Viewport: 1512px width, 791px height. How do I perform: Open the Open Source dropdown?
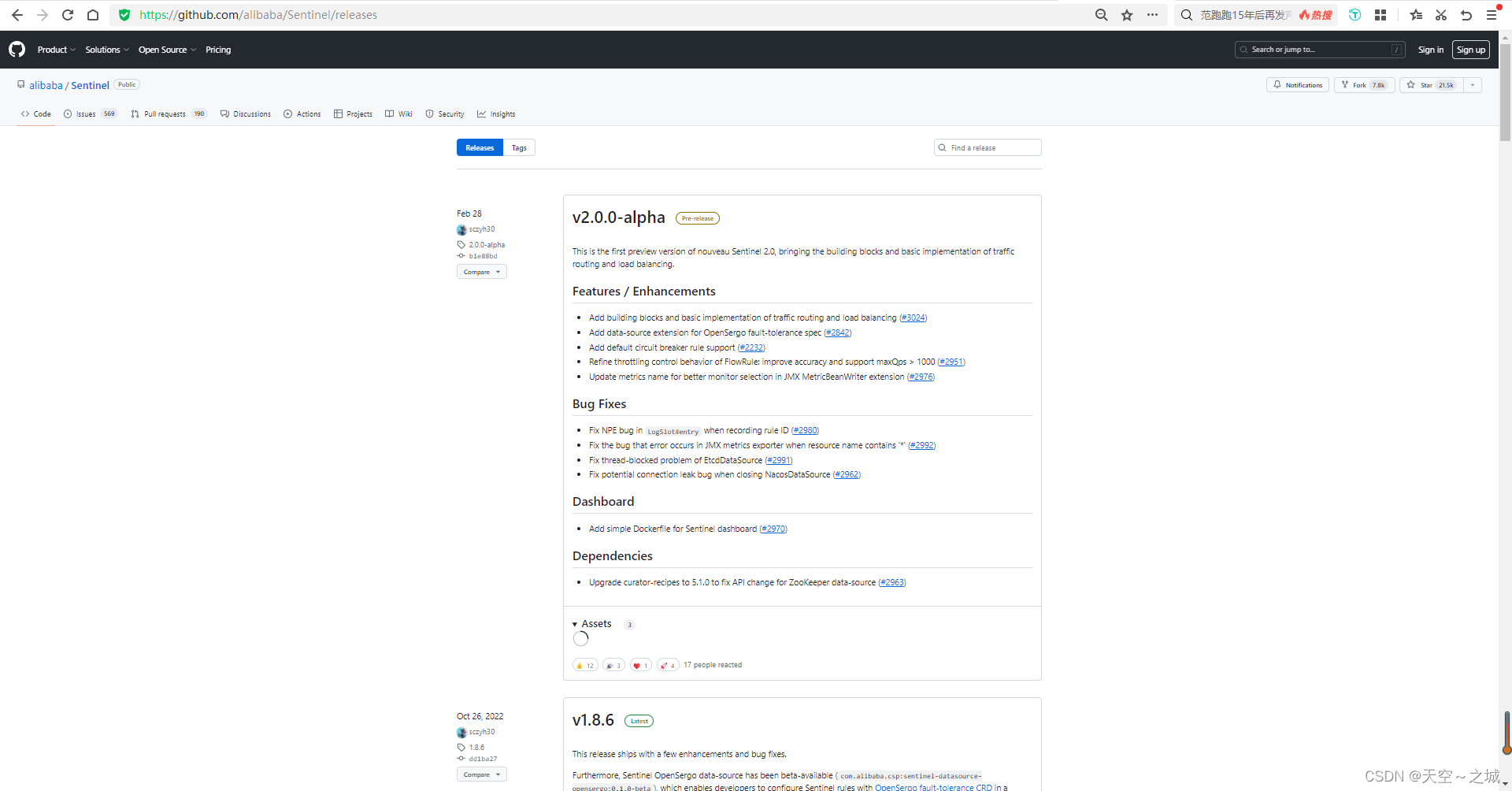[168, 50]
